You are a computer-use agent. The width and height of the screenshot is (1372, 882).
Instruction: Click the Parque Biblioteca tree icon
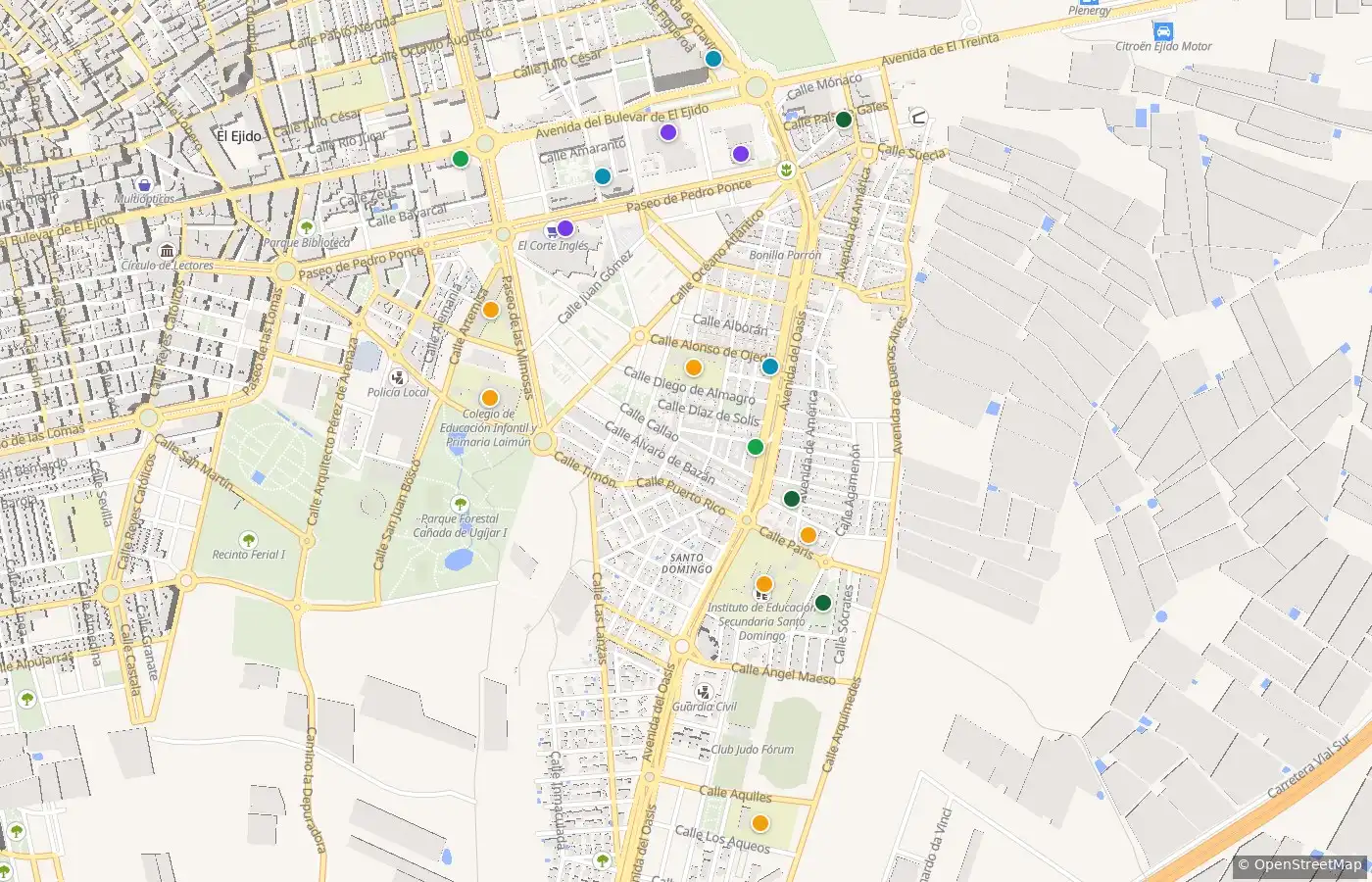[306, 227]
